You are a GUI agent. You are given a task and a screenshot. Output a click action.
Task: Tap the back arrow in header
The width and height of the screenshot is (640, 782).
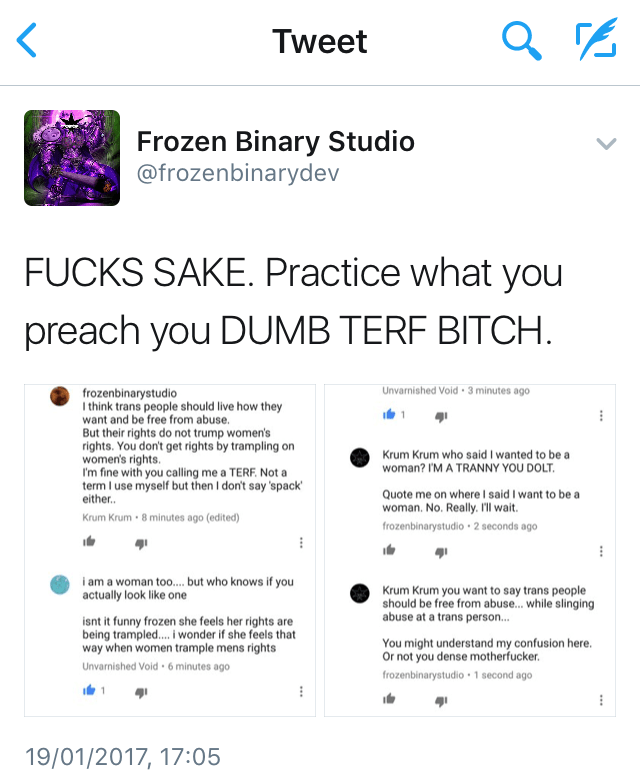[27, 41]
